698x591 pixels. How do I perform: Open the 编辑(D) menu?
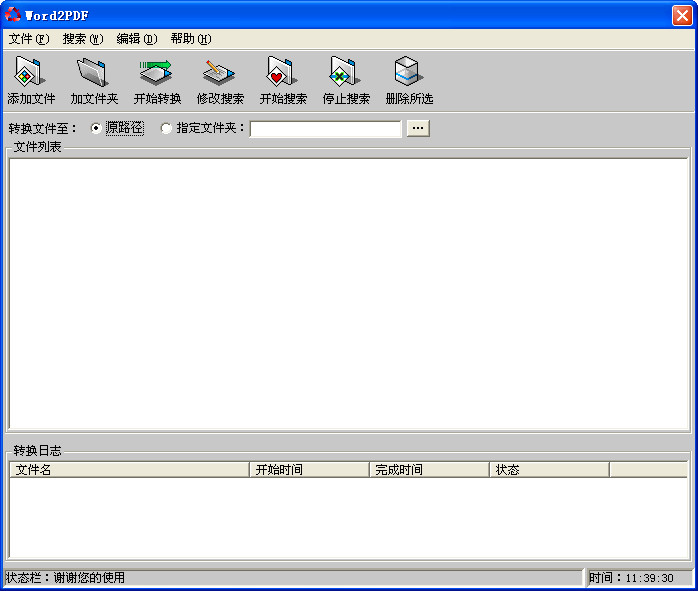[x=137, y=39]
